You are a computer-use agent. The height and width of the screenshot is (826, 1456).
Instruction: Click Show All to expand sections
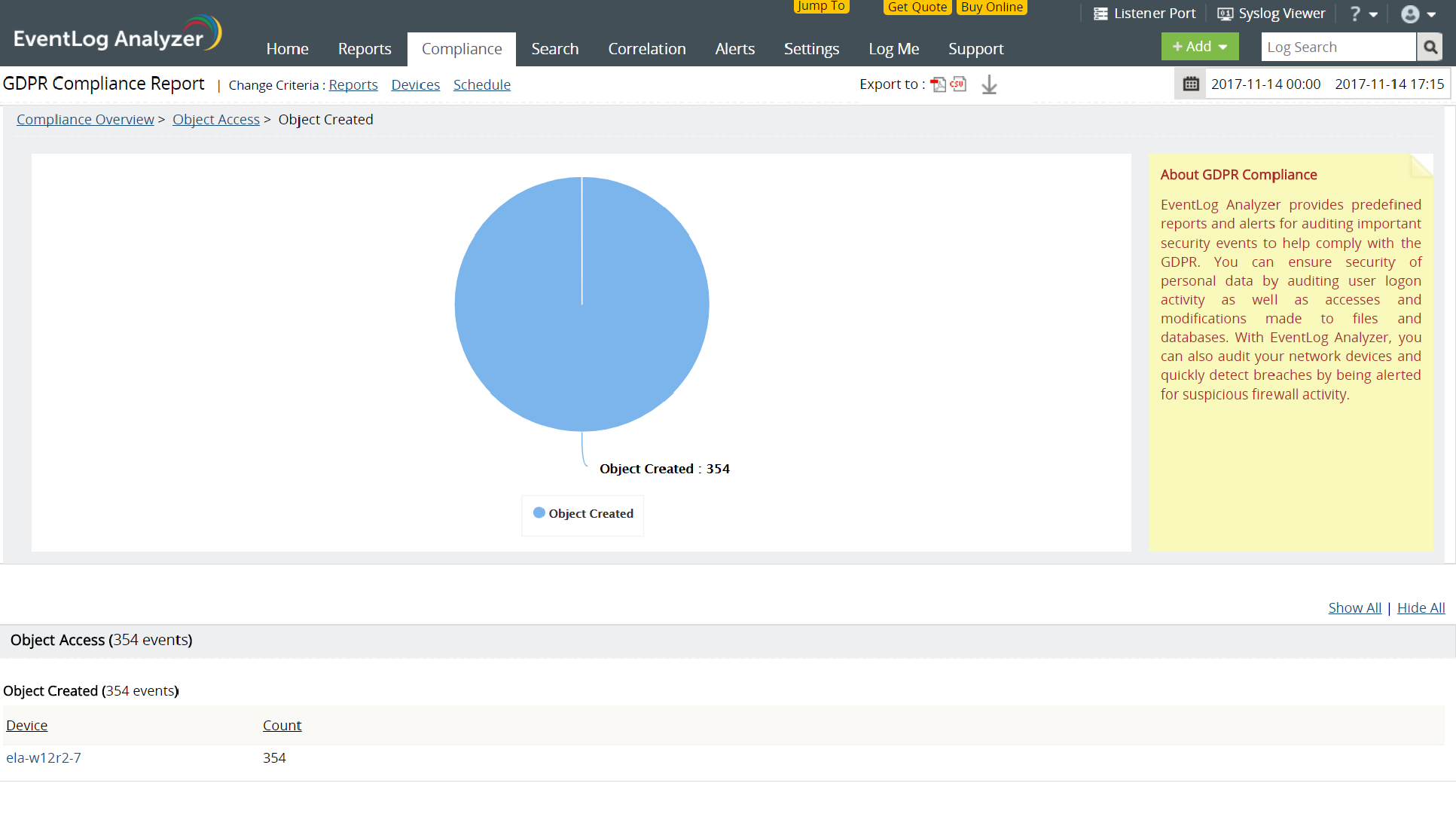1354,607
